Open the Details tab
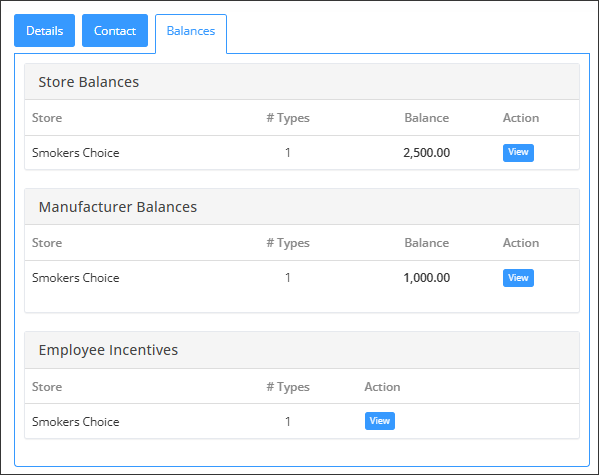 pos(44,31)
